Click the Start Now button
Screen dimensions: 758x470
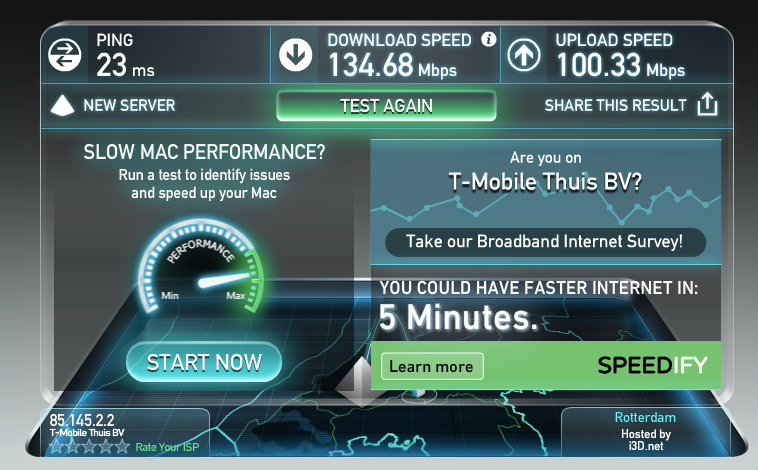pos(204,362)
